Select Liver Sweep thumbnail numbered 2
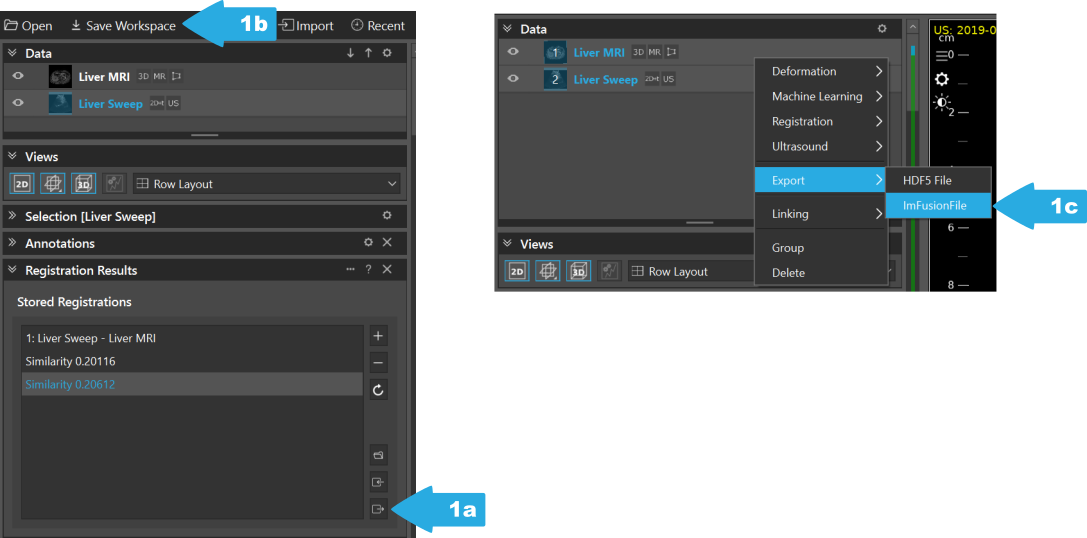1087x538 pixels. [x=555, y=80]
